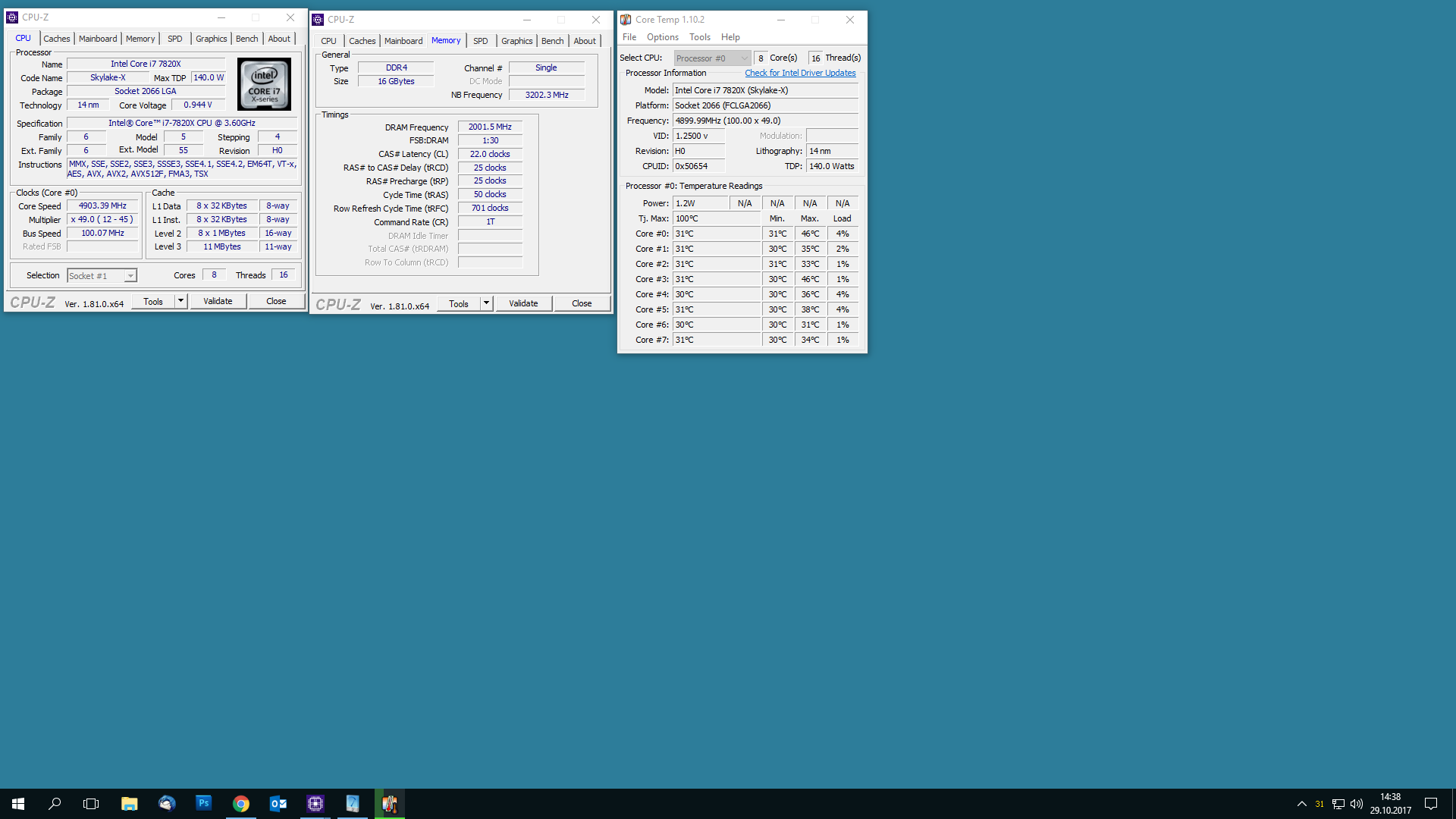Open network status tray icon
Image resolution: width=1456 pixels, height=819 pixels.
point(1338,804)
